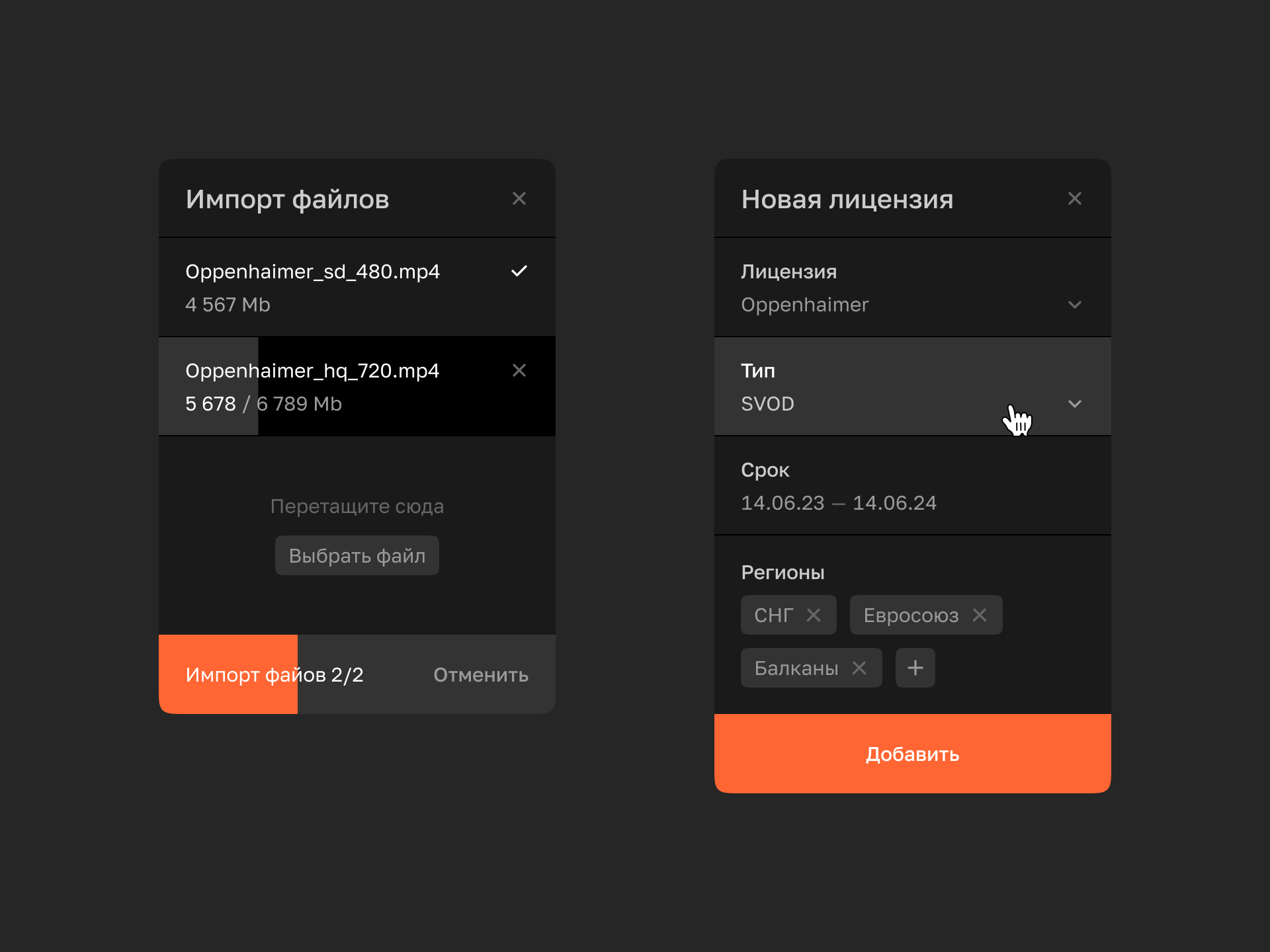Click the Выбрать файл button
1270x952 pixels.
point(357,555)
